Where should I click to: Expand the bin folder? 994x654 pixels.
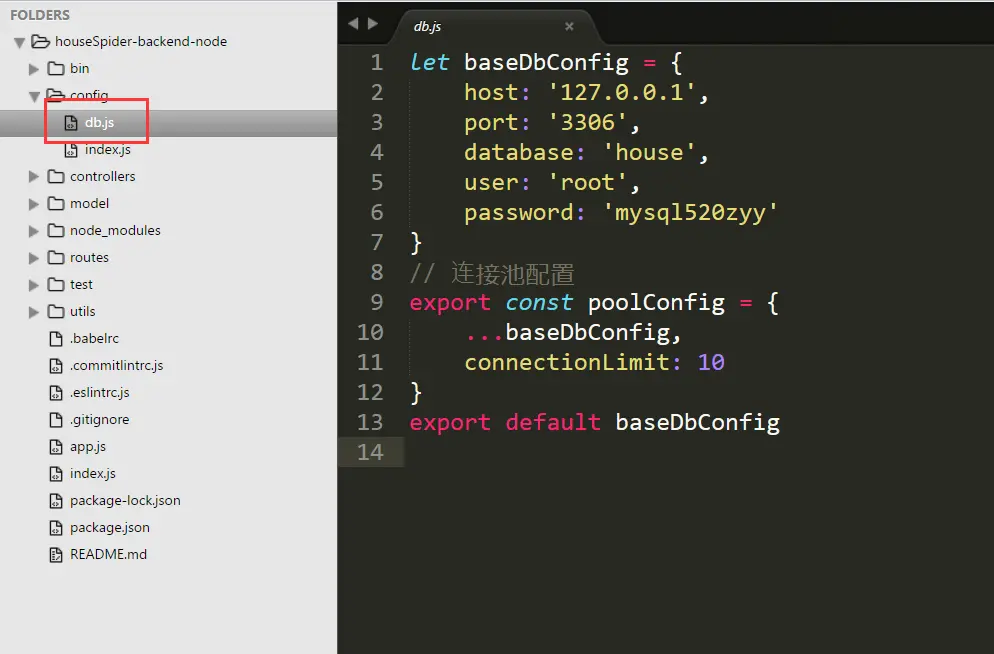point(34,69)
